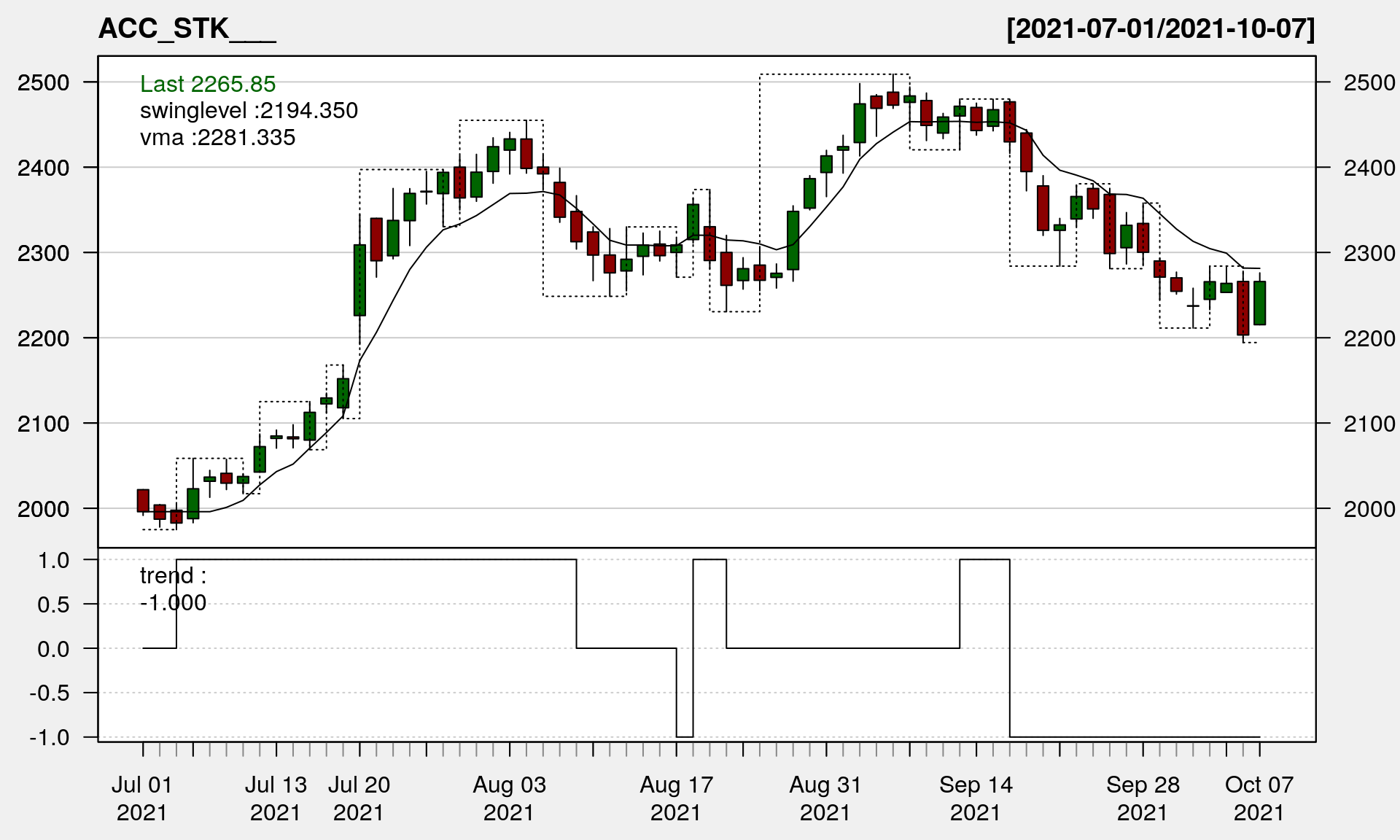
Task: Click the Oct 07 2021 axis label
Action: point(1259,798)
